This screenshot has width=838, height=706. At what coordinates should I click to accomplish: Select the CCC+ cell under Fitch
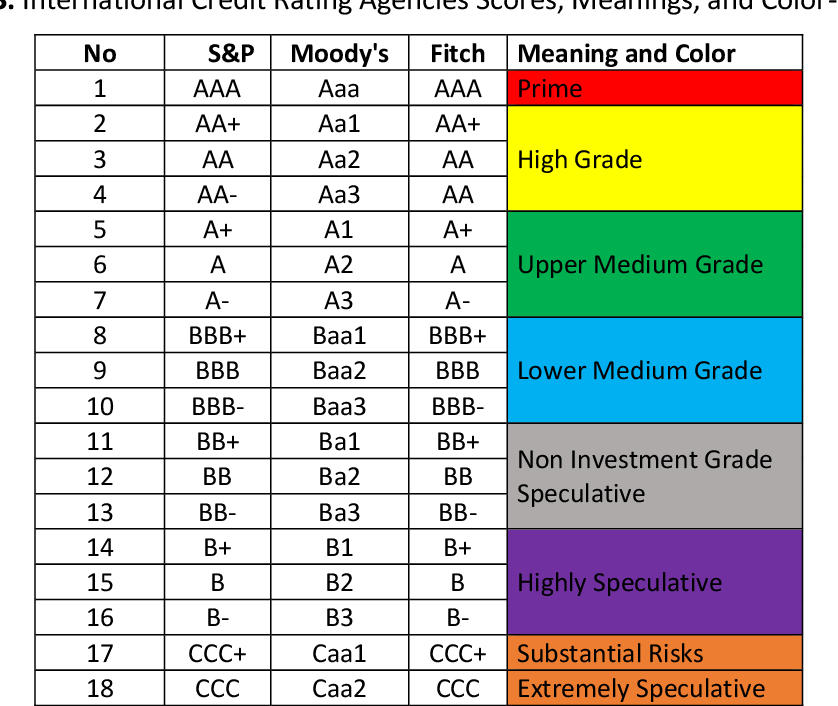coord(458,653)
